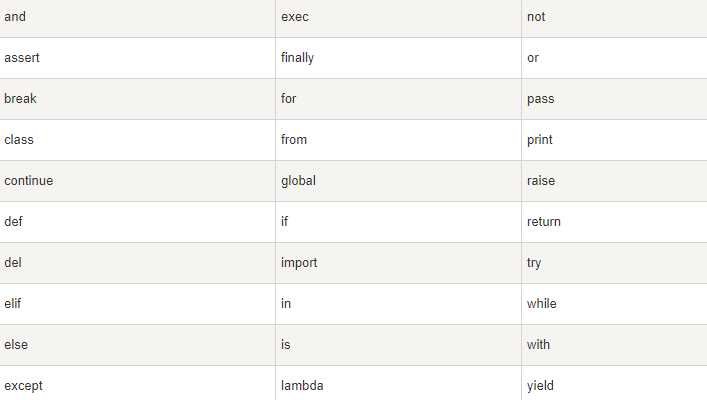
Task: Select the "continue" keyword cell
Action: point(29,181)
